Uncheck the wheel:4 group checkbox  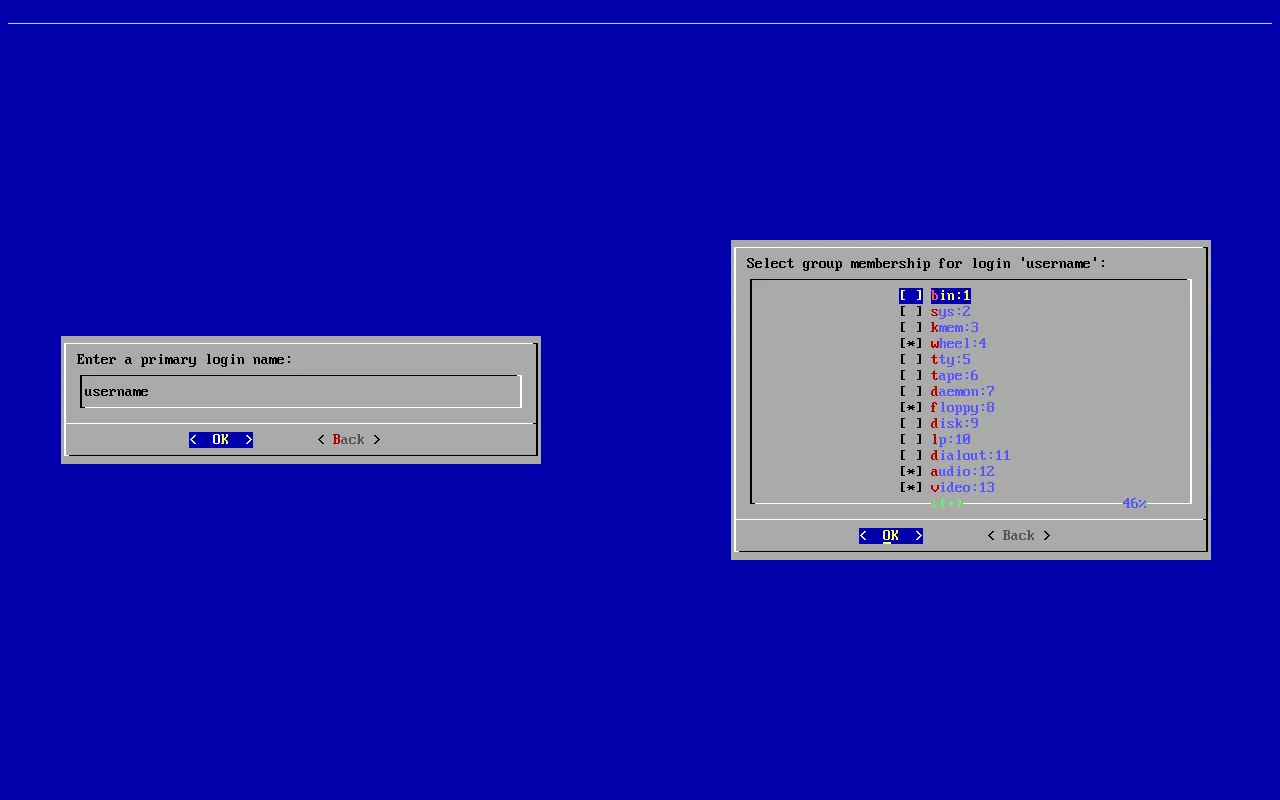pos(911,344)
